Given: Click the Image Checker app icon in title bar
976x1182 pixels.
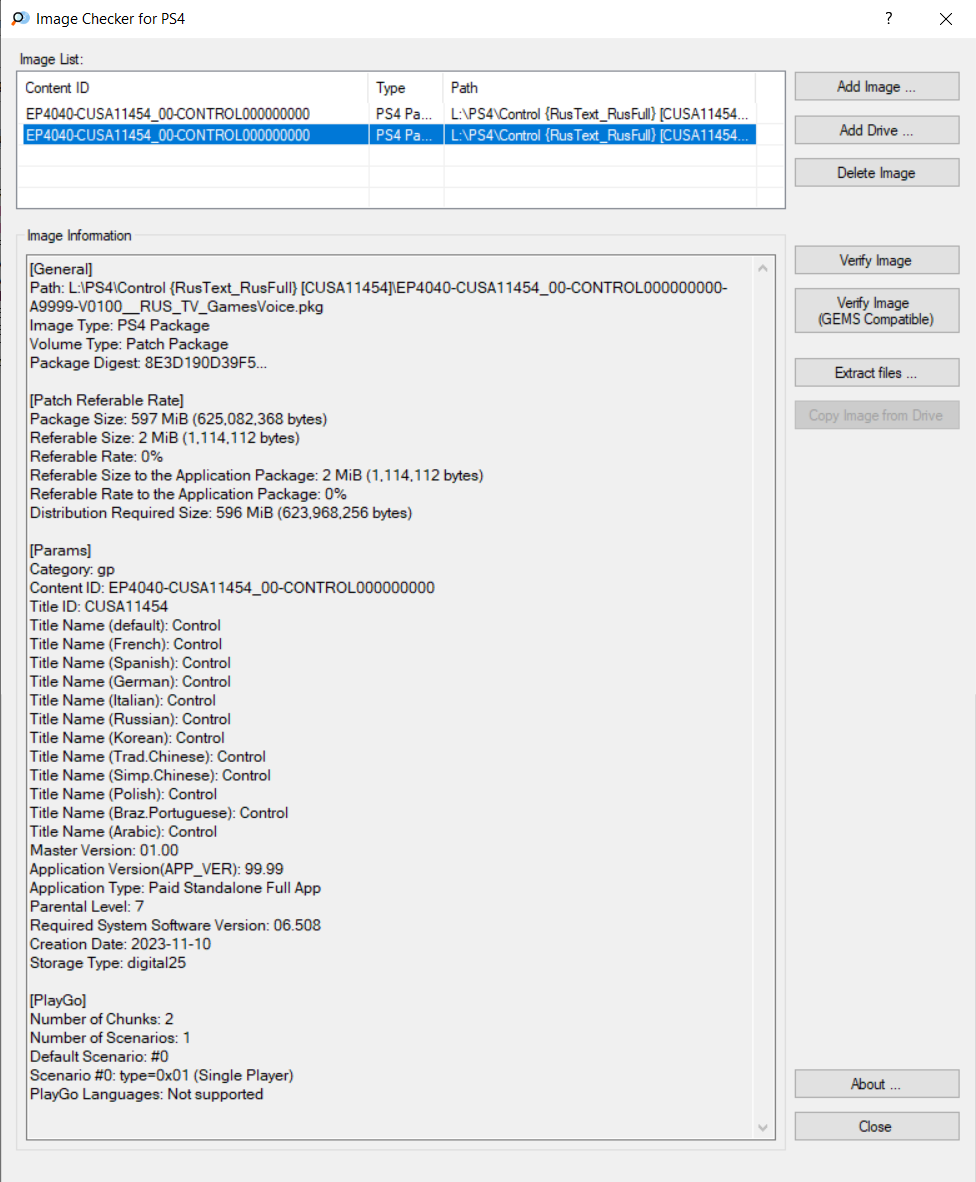Looking at the screenshot, I should click(20, 18).
